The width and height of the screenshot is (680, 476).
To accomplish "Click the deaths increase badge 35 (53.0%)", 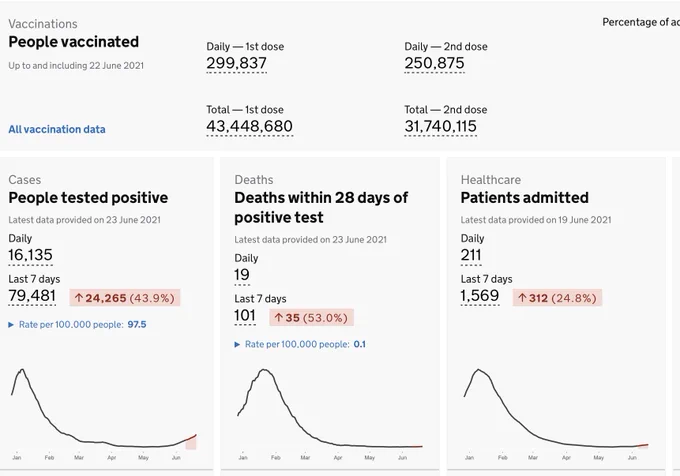I will 311,317.
